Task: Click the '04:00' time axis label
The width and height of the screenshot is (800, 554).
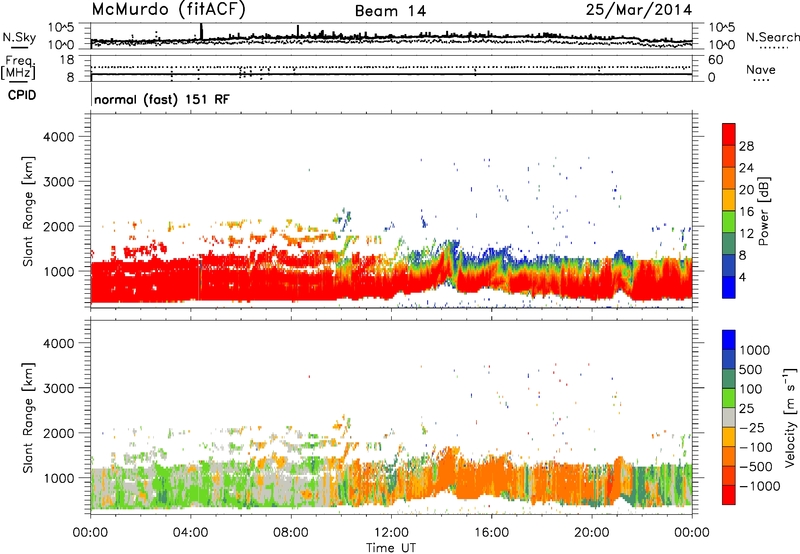Action: (190, 533)
